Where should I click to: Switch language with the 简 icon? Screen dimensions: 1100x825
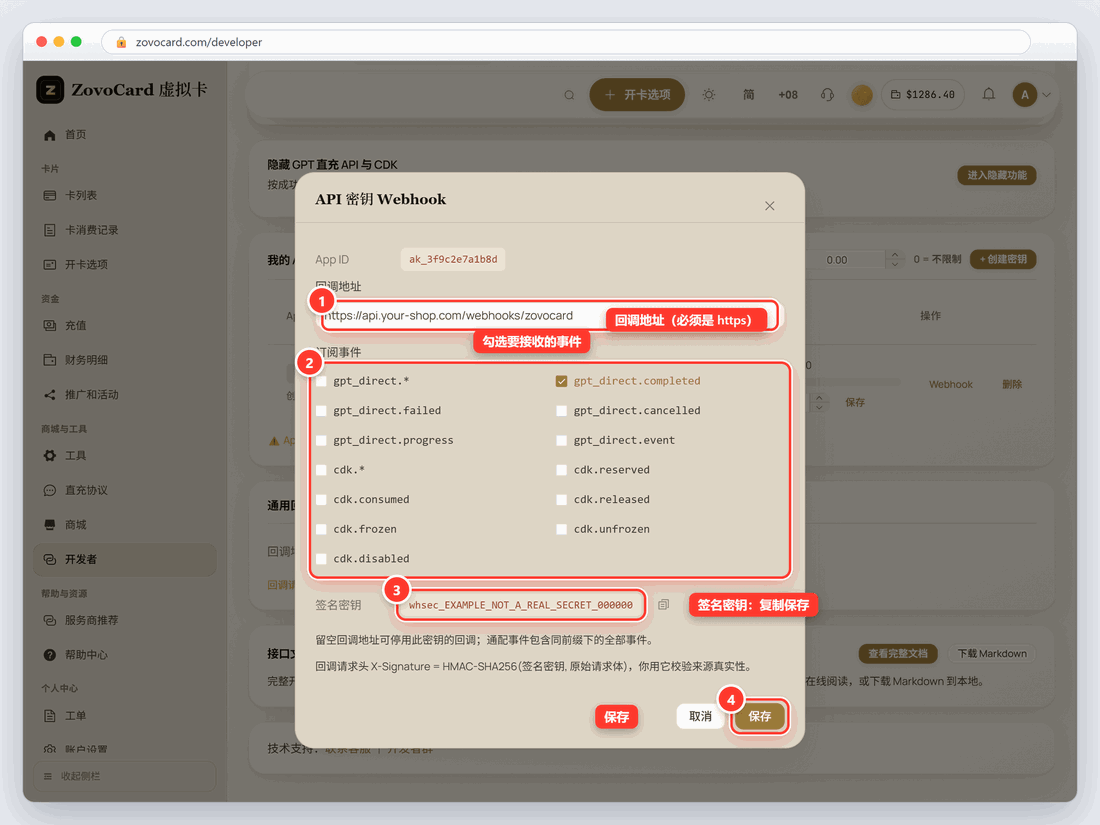tap(749, 95)
